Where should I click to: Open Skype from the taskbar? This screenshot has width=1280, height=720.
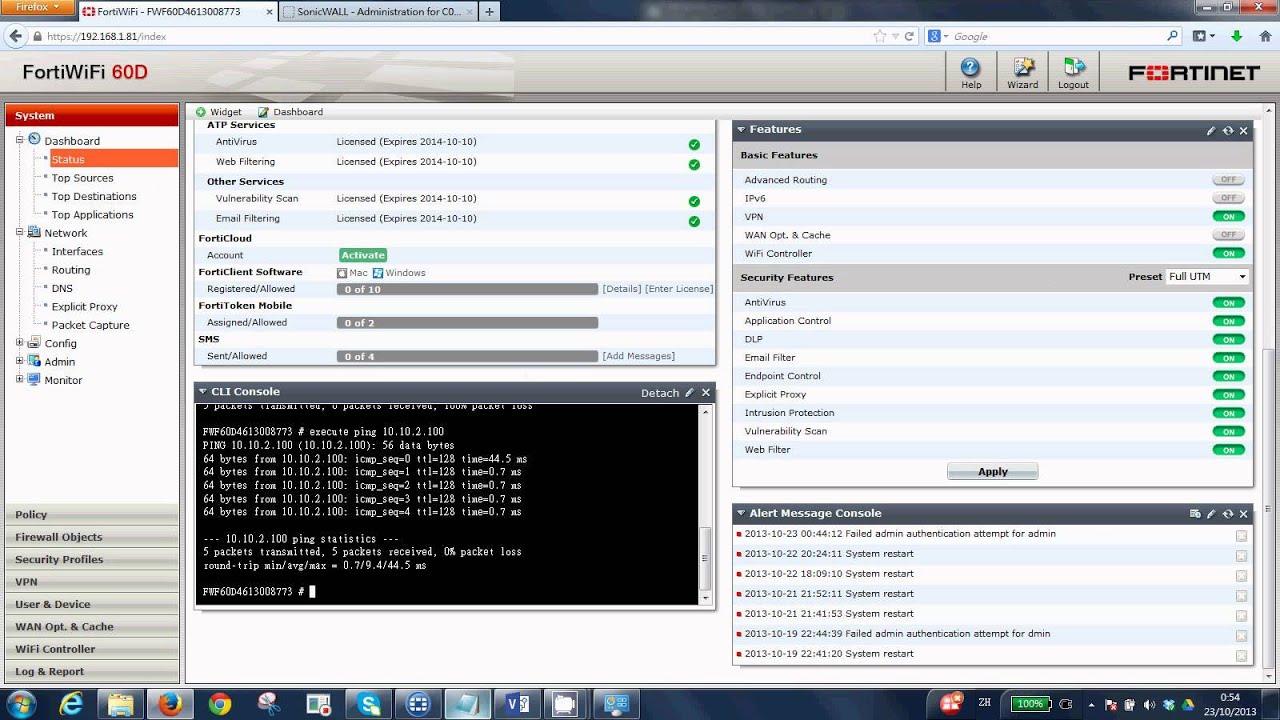coord(369,704)
